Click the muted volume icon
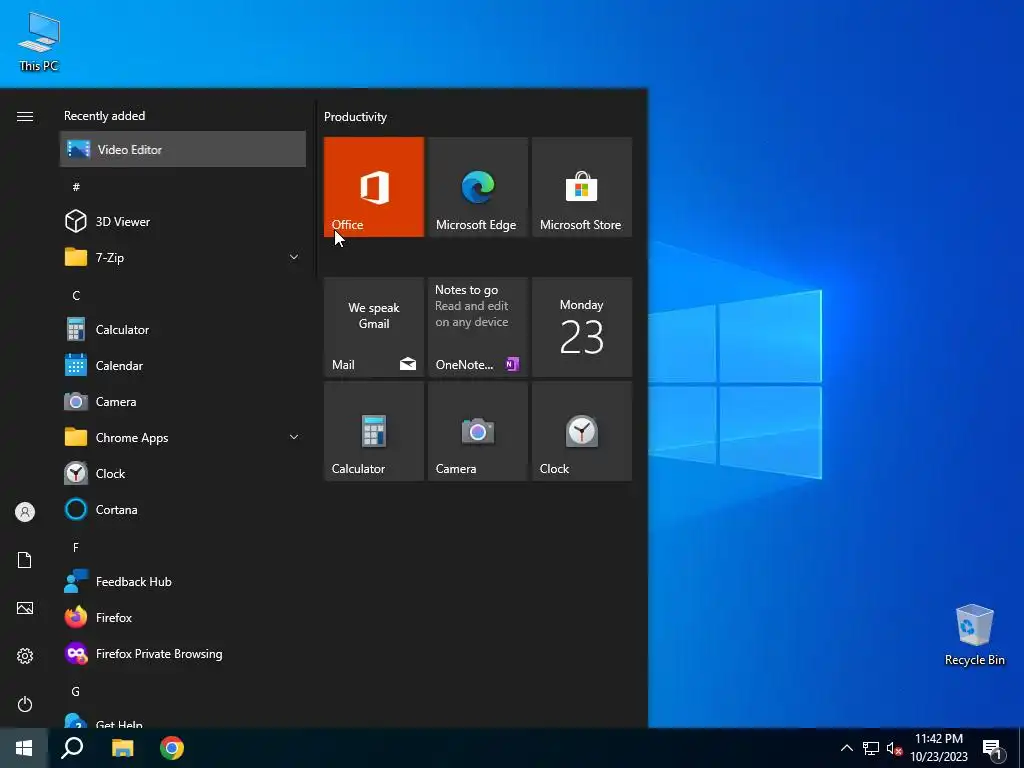Viewport: 1024px width, 768px height. pos(894,748)
